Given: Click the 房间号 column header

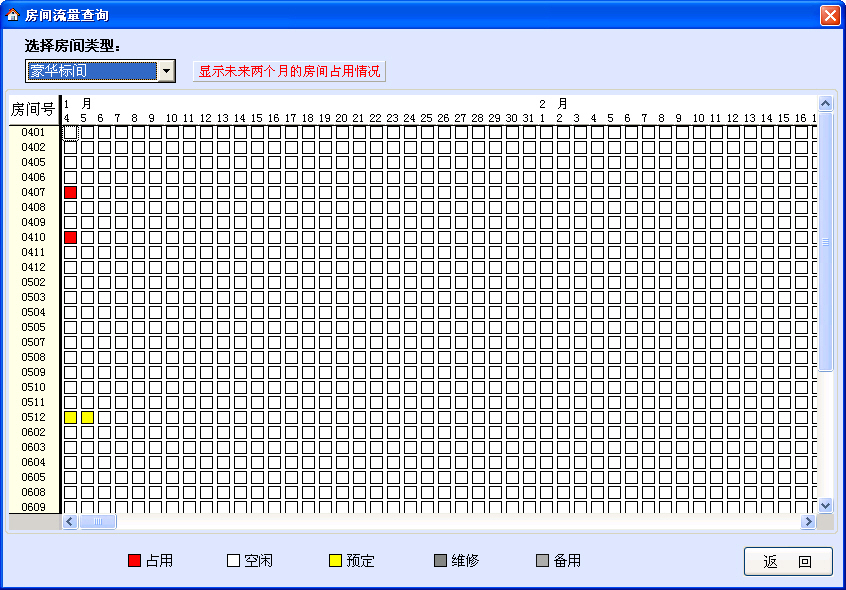Looking at the screenshot, I should 33,110.
